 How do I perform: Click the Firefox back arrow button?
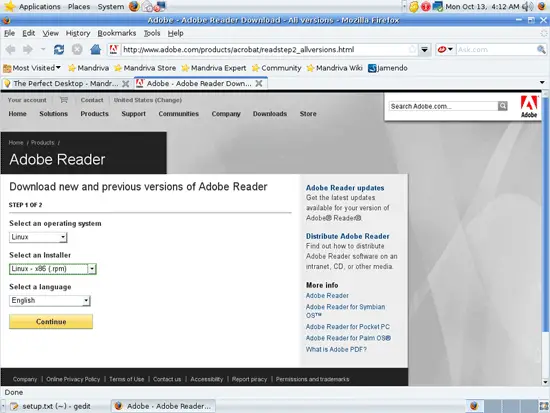(11, 49)
